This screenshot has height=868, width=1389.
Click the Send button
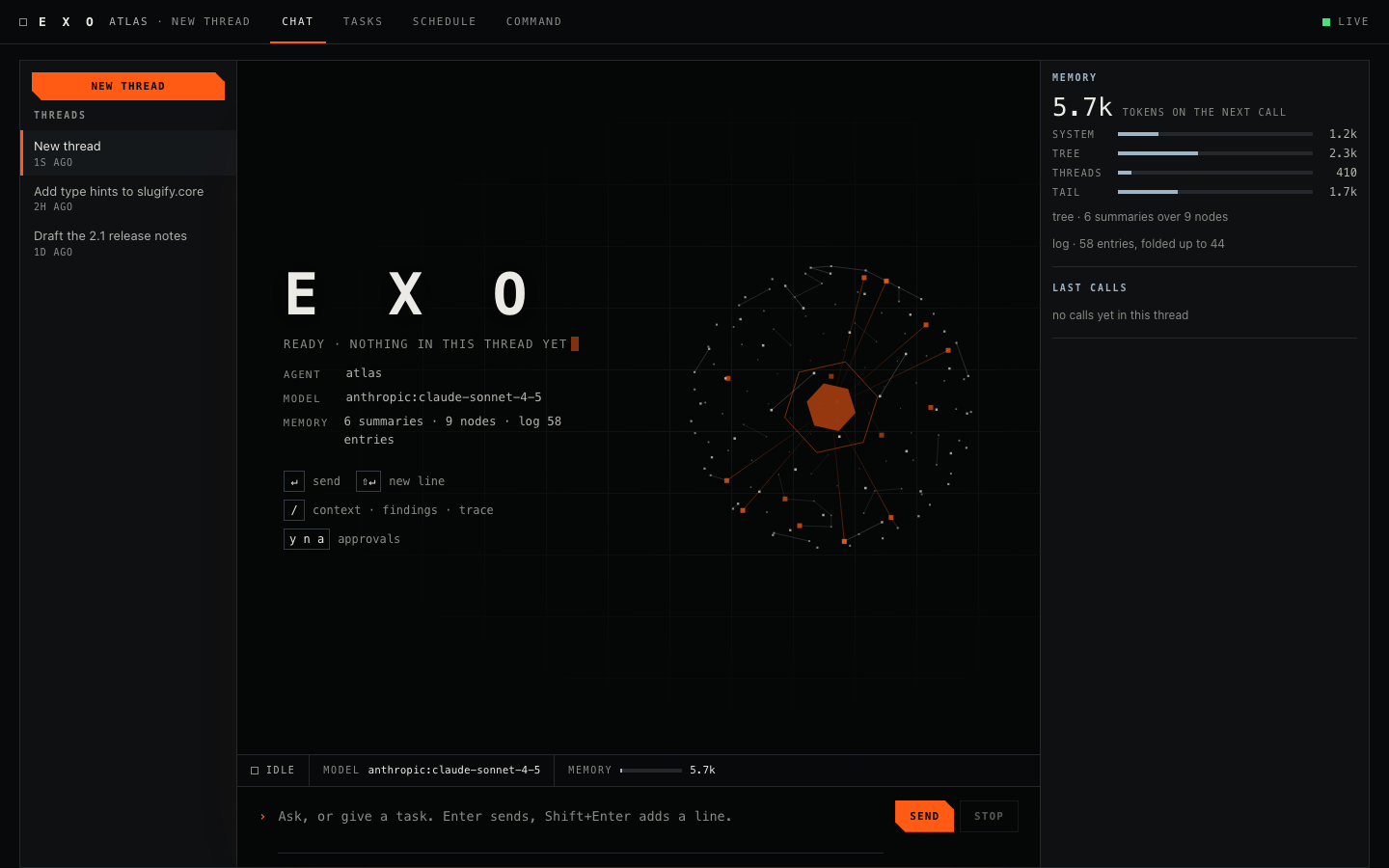(924, 816)
